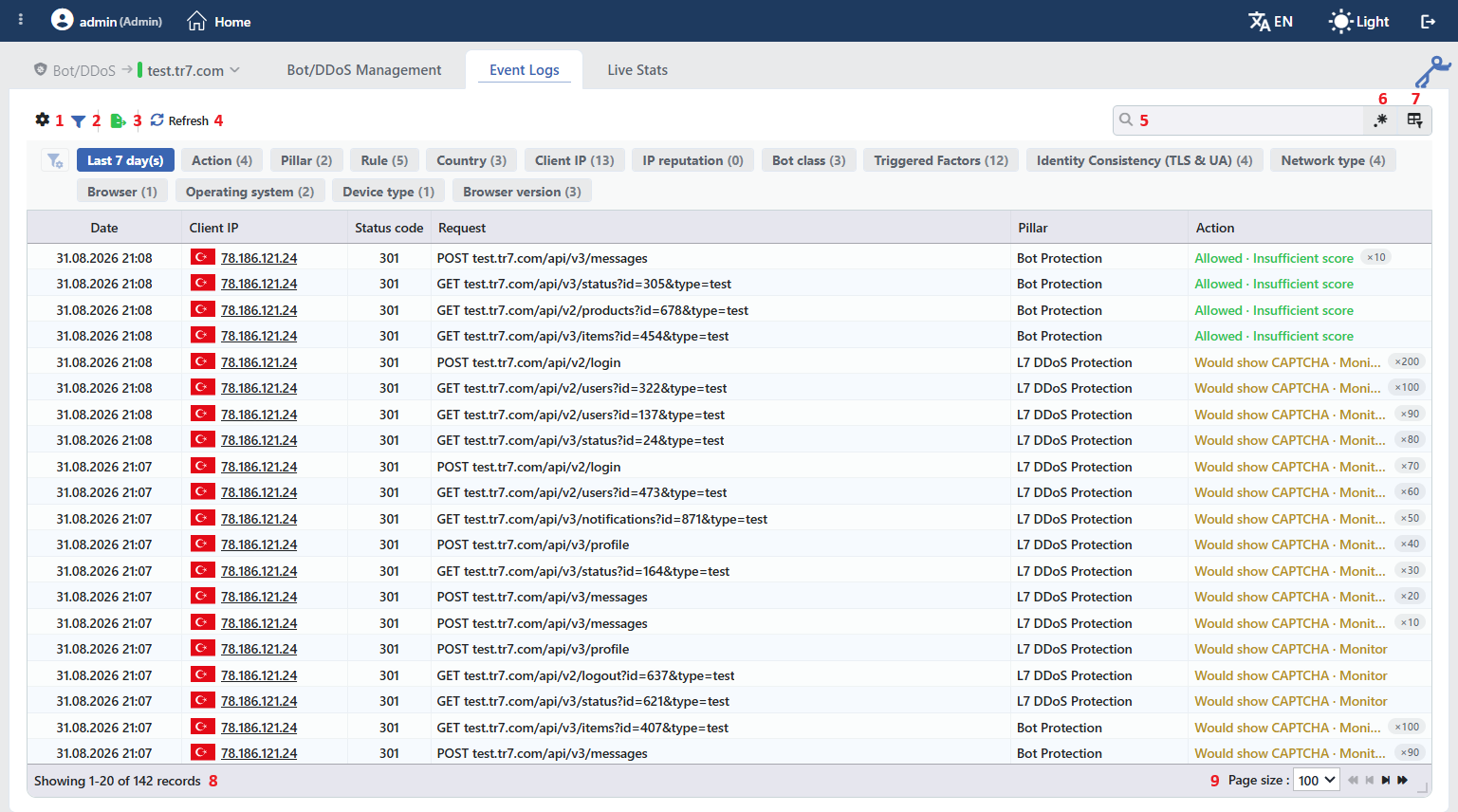Click the ×80 count badge
The width and height of the screenshot is (1458, 812).
point(1411,439)
